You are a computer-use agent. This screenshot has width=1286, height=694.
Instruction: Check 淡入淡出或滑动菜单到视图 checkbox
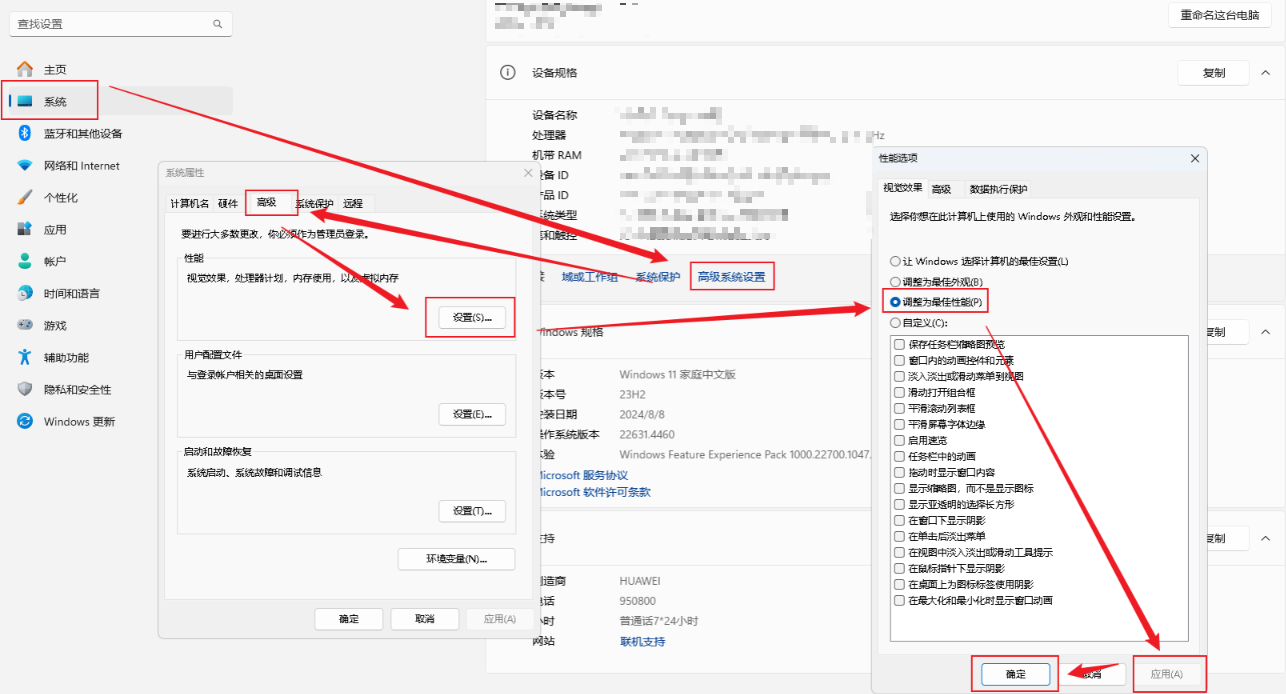[899, 376]
